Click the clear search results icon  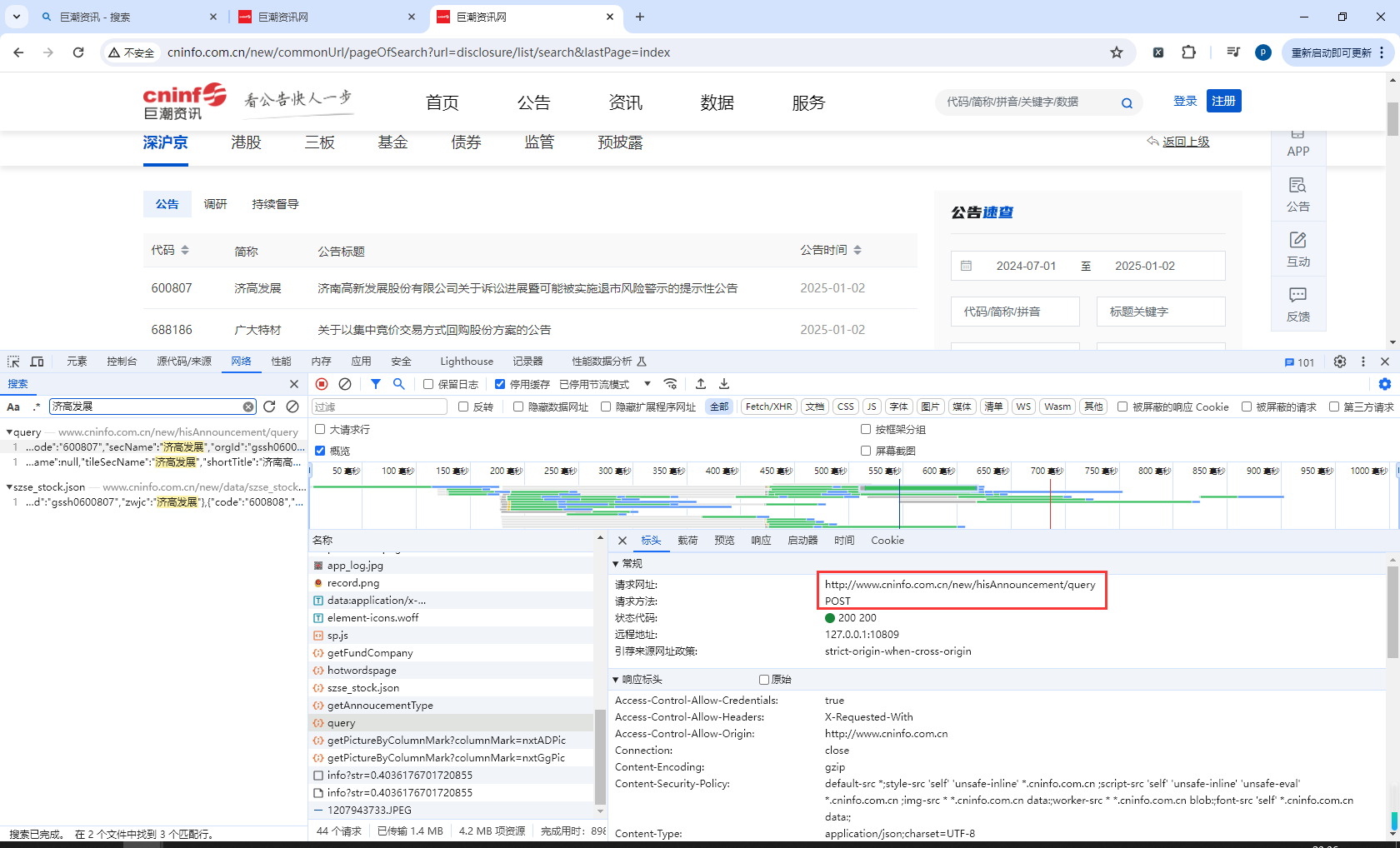coord(292,407)
